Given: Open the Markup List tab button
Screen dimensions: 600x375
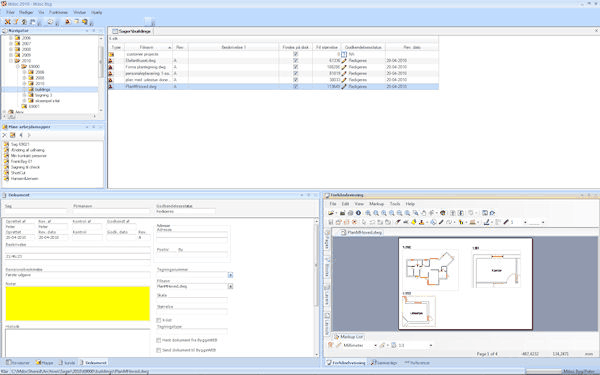Looking at the screenshot, I should point(349,337).
